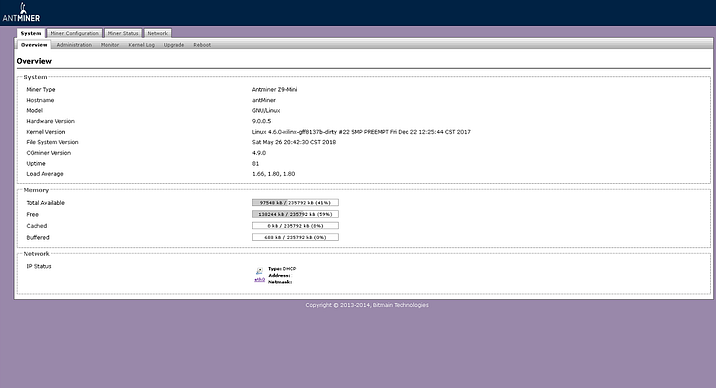Viewport: 716px width, 388px height.
Task: Click the Kernel Version value text
Action: pos(361,132)
